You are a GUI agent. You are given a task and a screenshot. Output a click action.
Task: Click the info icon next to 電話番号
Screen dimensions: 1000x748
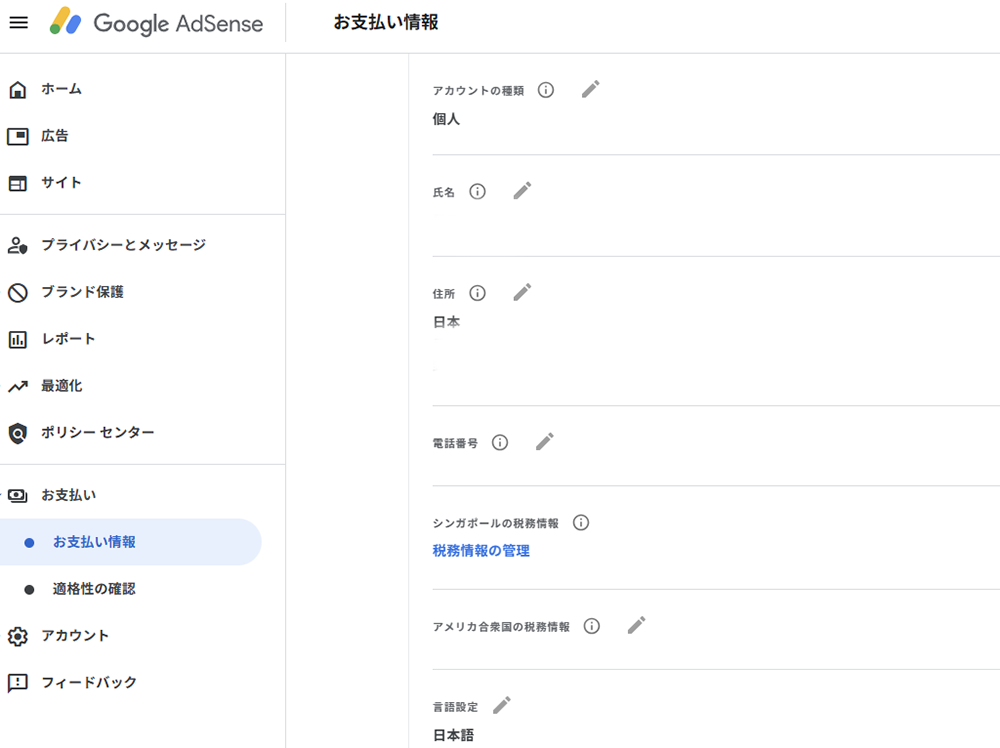pos(500,442)
